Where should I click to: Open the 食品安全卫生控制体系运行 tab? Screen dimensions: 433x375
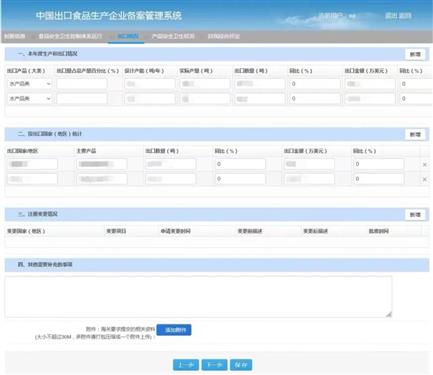(70, 36)
